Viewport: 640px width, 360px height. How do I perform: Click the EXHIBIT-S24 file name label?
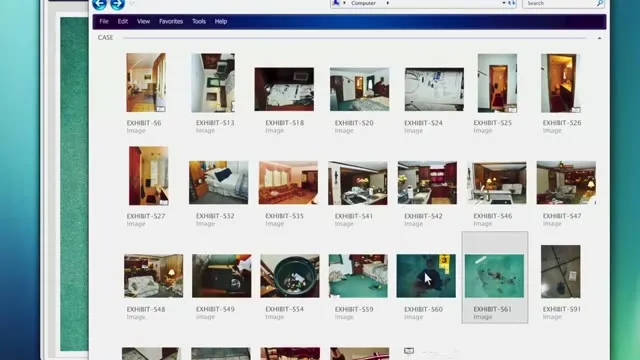tap(423, 123)
